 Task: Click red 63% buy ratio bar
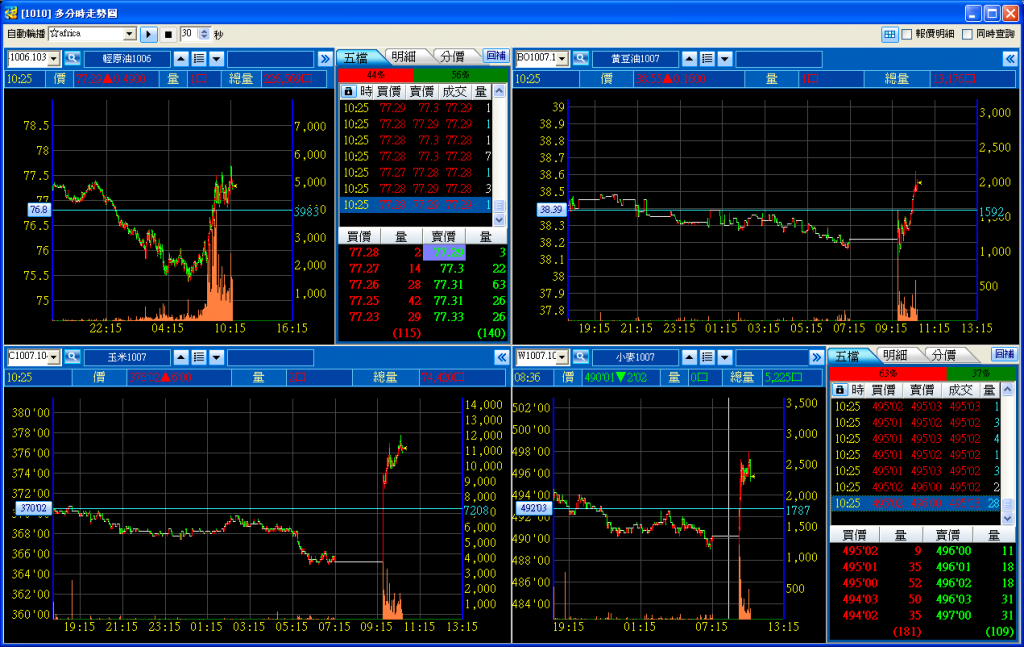(888, 373)
